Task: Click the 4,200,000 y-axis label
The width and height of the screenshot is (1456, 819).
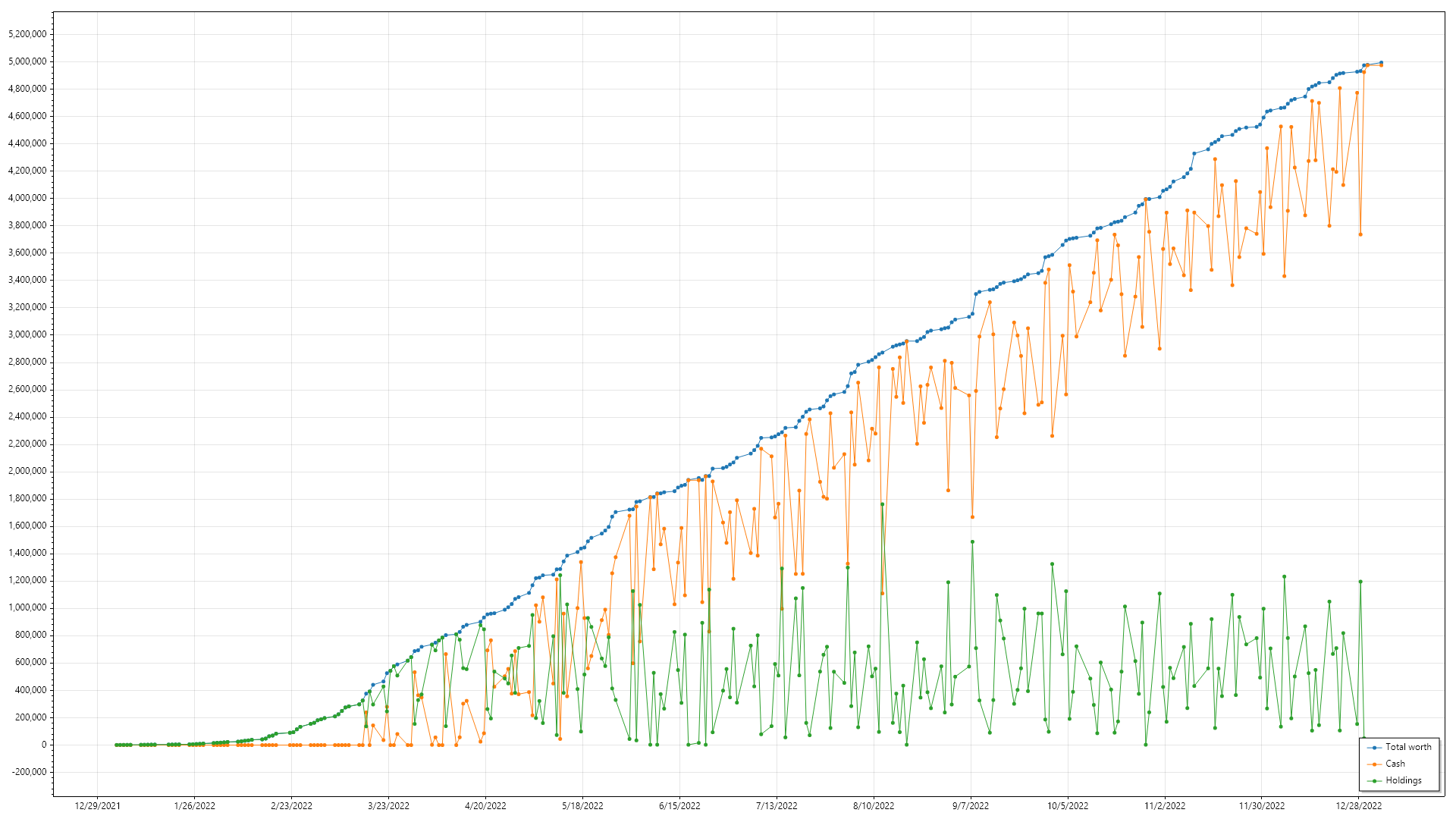Action: coord(27,171)
